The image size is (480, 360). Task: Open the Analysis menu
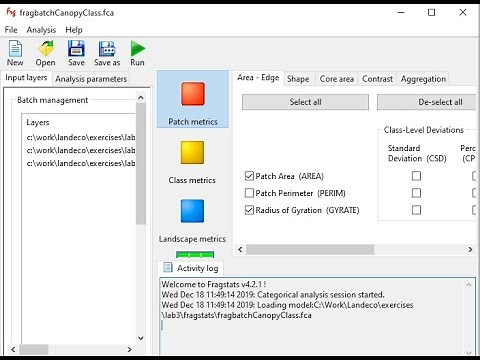click(41, 30)
